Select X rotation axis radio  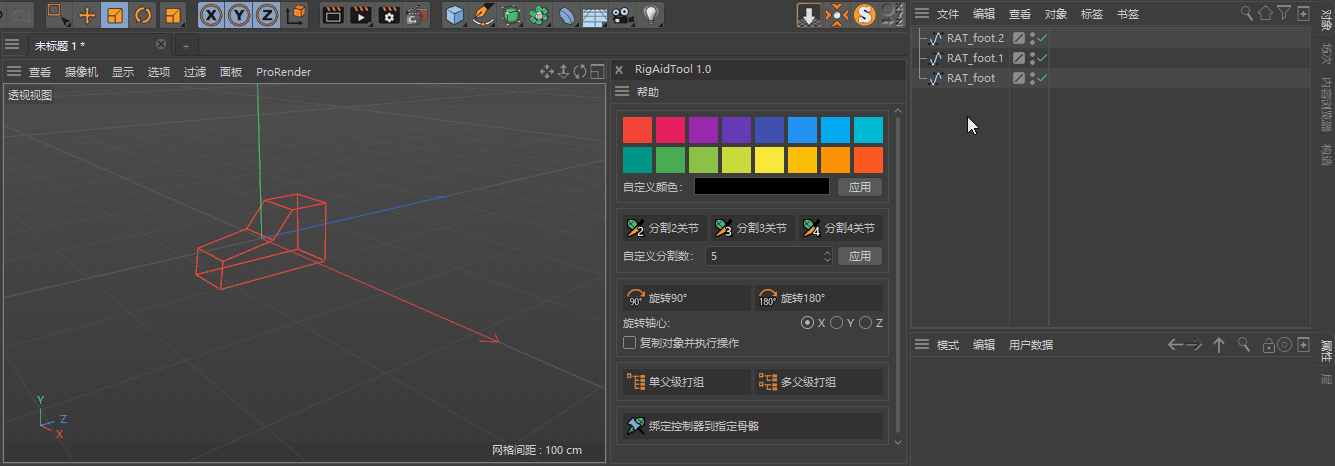[x=808, y=323]
